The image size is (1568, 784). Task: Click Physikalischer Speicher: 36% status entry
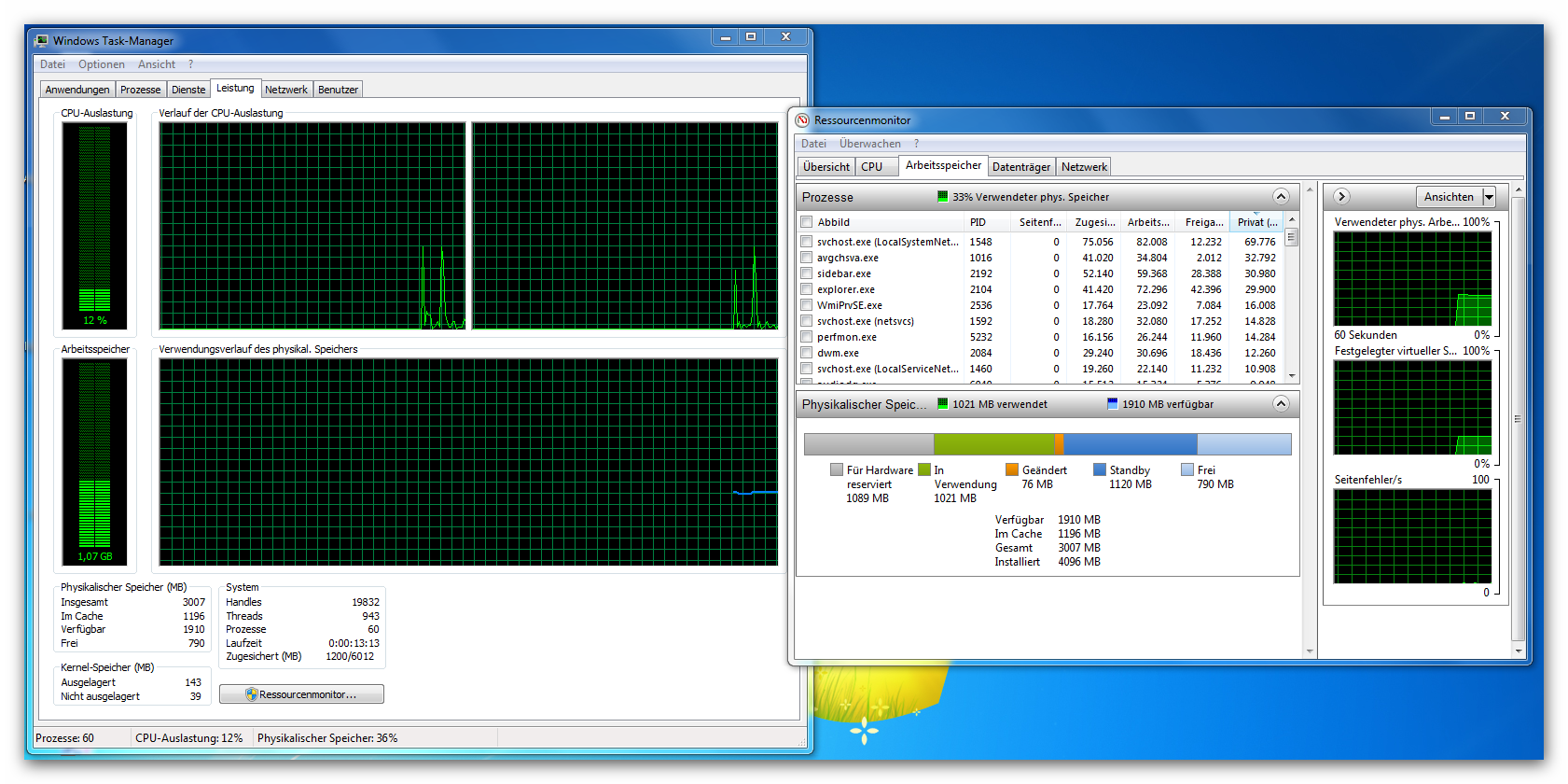pyautogui.click(x=327, y=737)
